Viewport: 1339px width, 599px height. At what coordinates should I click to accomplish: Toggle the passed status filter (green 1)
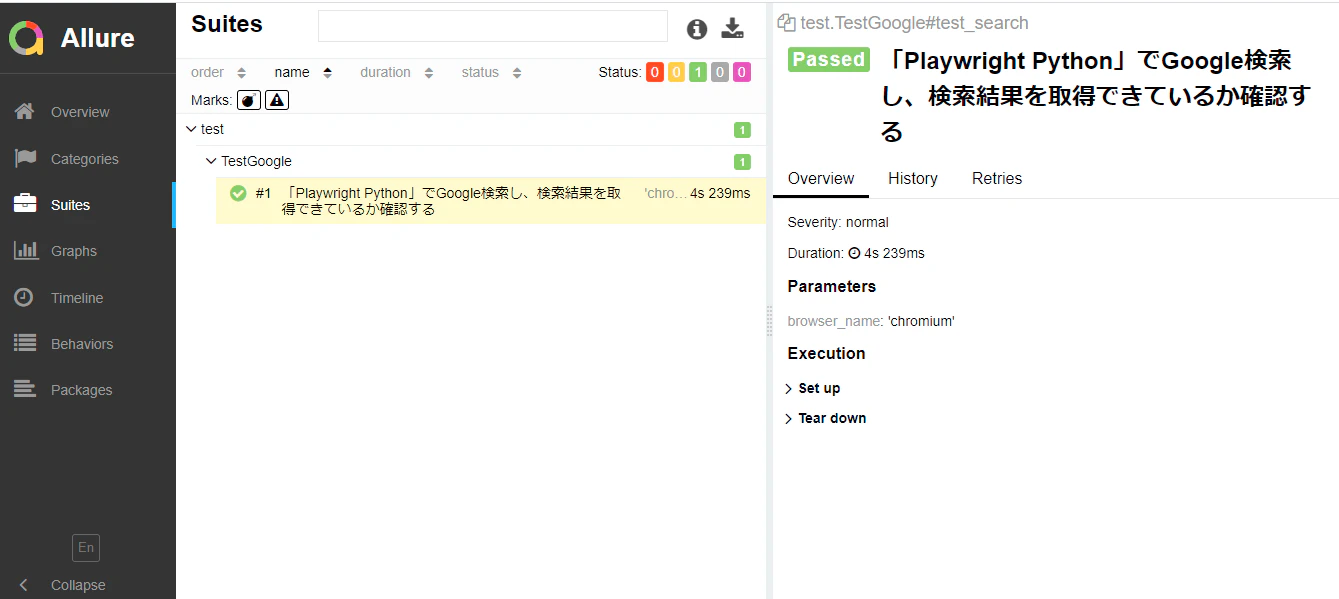click(698, 72)
